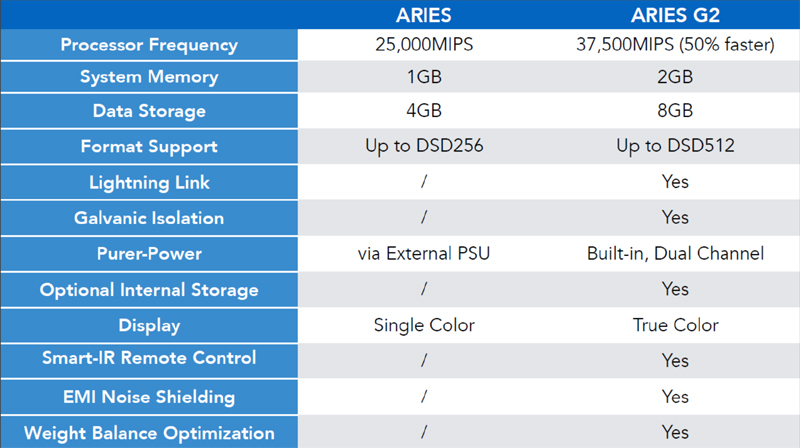Click the Format Support row label
Viewport: 800px width, 448px height.
[x=149, y=147]
